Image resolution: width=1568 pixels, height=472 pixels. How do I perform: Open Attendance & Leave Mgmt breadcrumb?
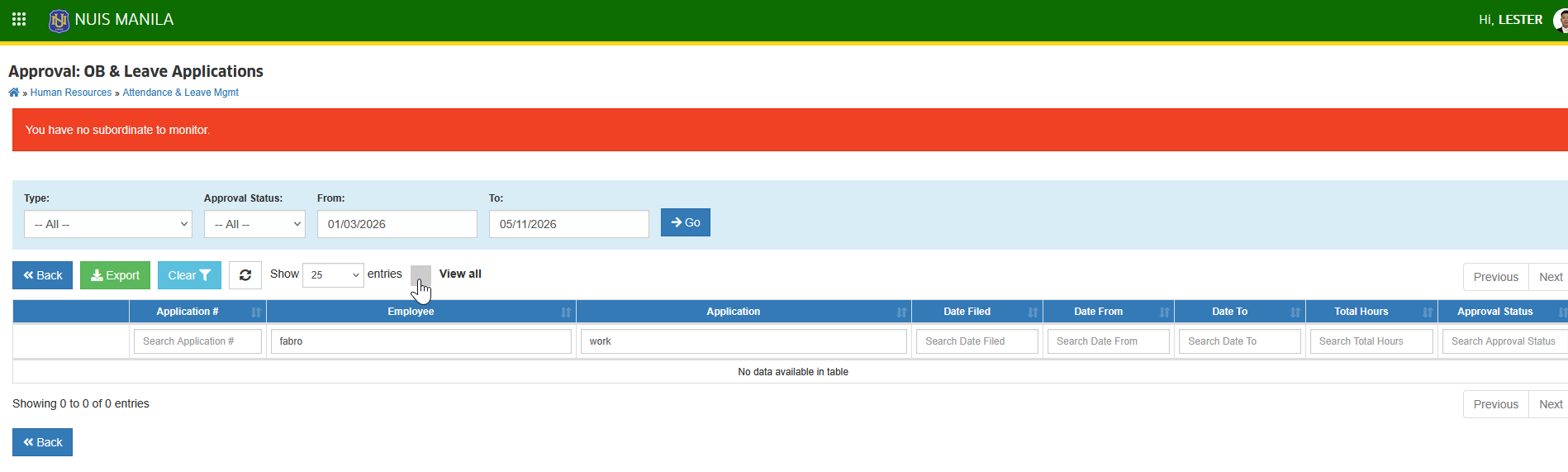(x=180, y=93)
